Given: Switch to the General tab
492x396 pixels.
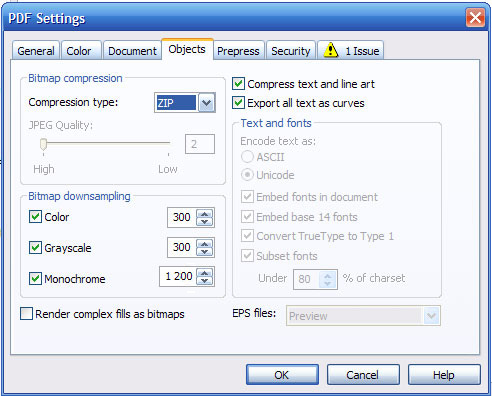Looking at the screenshot, I should coord(36,51).
